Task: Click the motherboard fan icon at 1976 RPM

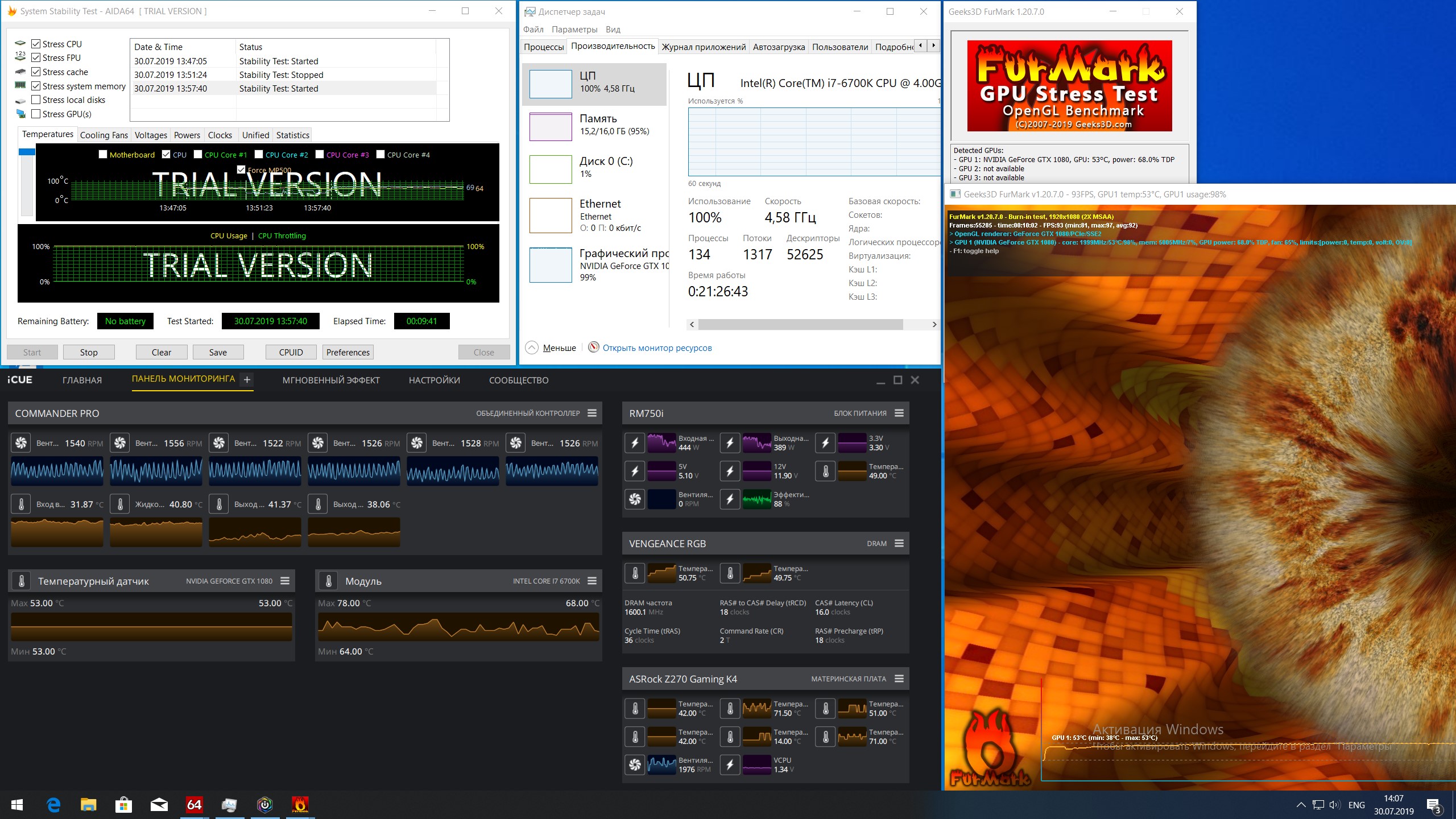Action: (x=635, y=764)
